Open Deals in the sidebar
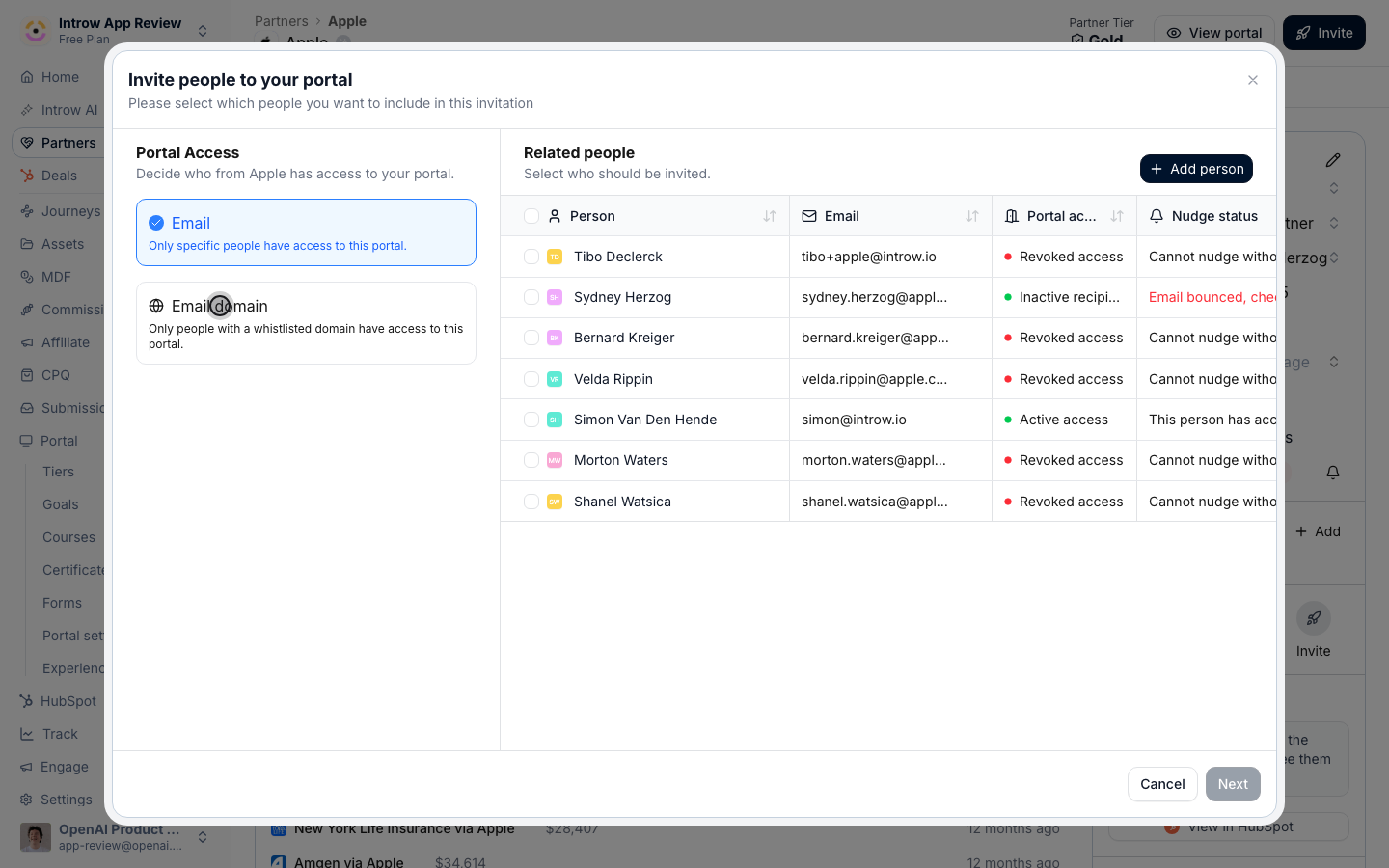The width and height of the screenshot is (1389, 868). (x=58, y=176)
